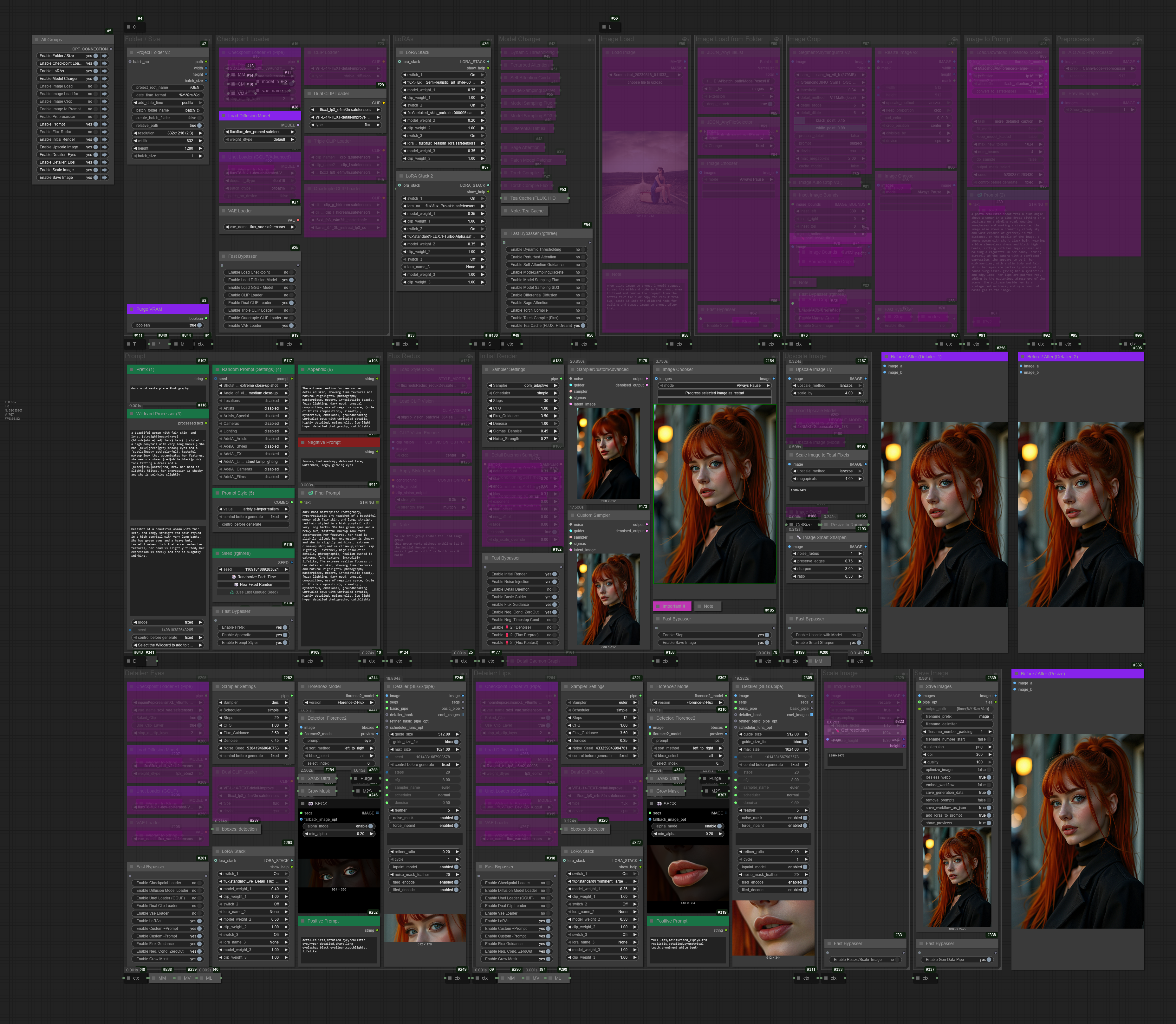Click the project_root_name iGEN field
Screen dimensions: 1176x1024
(x=167, y=87)
